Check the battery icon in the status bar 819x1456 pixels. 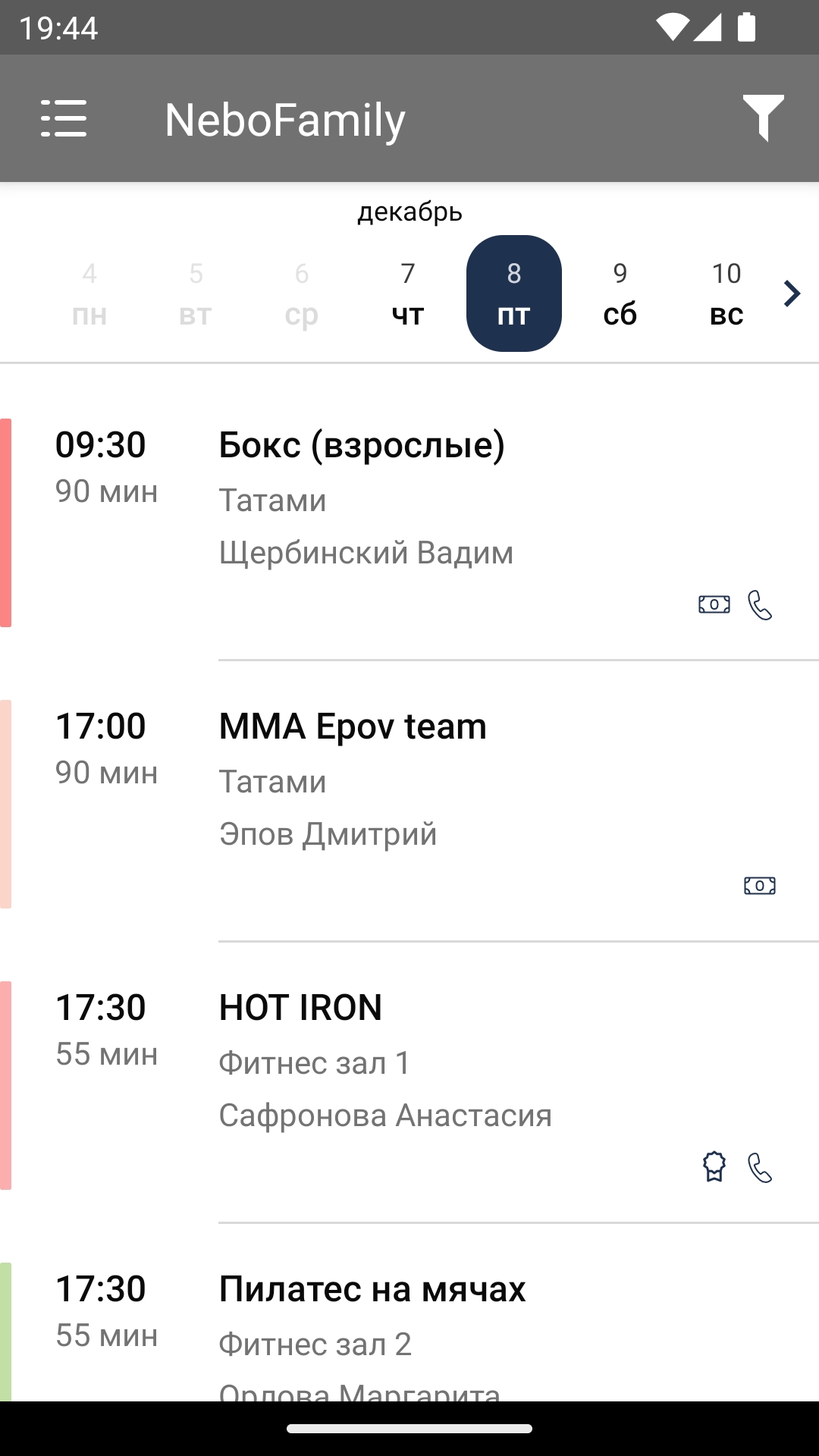click(747, 27)
